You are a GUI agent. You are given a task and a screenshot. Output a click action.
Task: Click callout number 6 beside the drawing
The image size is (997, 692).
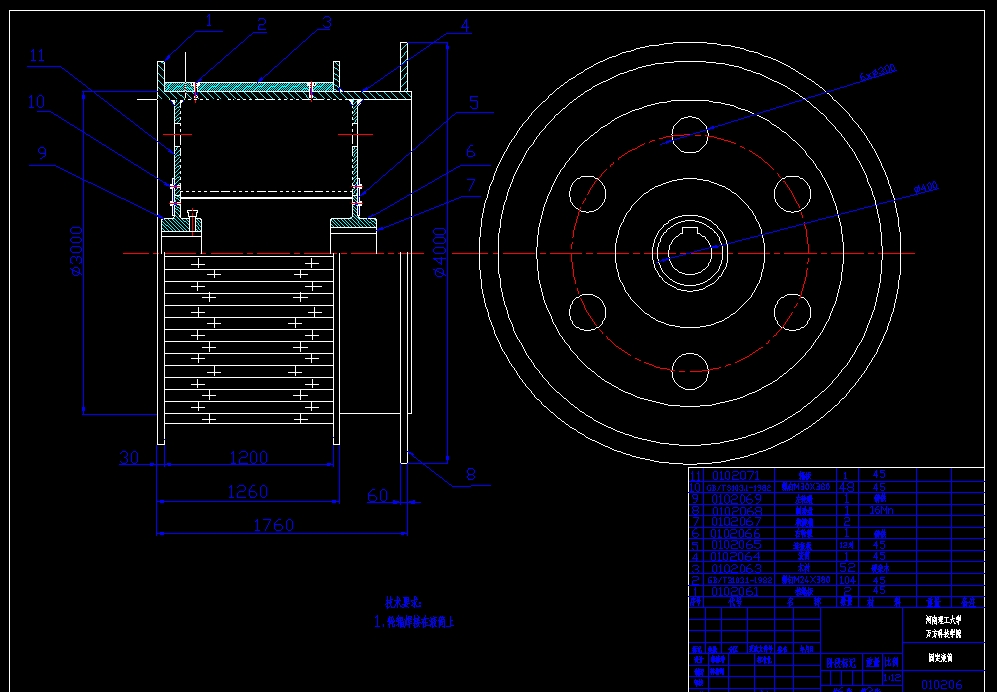tap(471, 151)
